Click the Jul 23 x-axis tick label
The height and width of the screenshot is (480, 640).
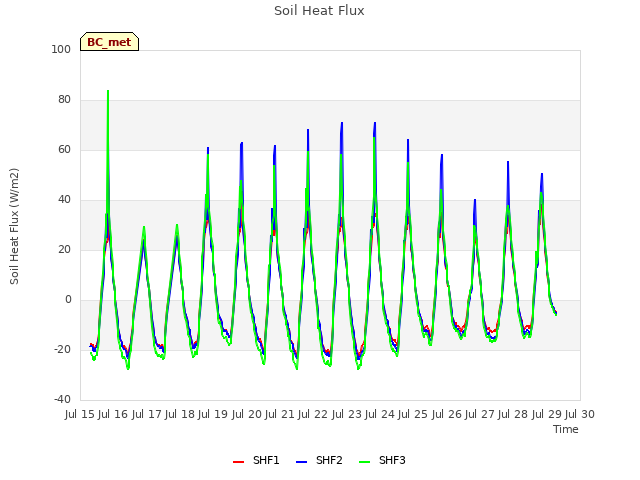[x=347, y=414]
